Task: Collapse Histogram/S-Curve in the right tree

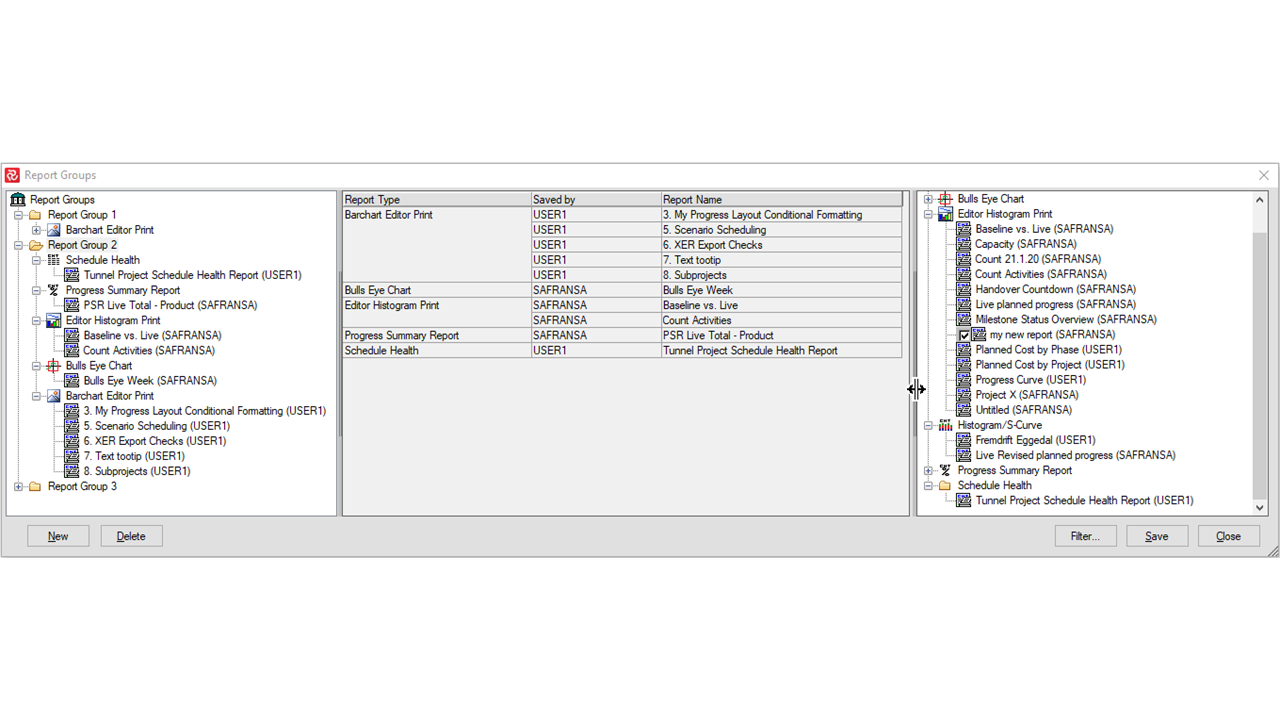Action: coord(928,425)
